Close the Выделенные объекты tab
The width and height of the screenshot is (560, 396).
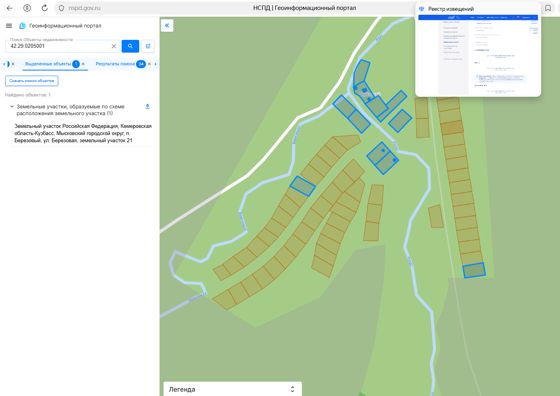pos(83,64)
